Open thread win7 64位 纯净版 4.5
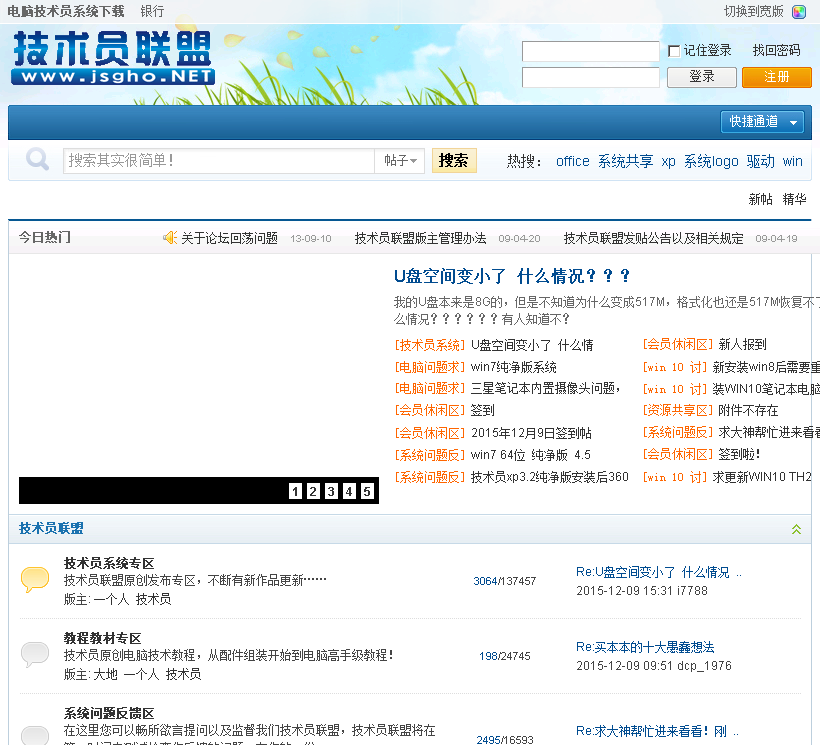 pyautogui.click(x=530, y=455)
